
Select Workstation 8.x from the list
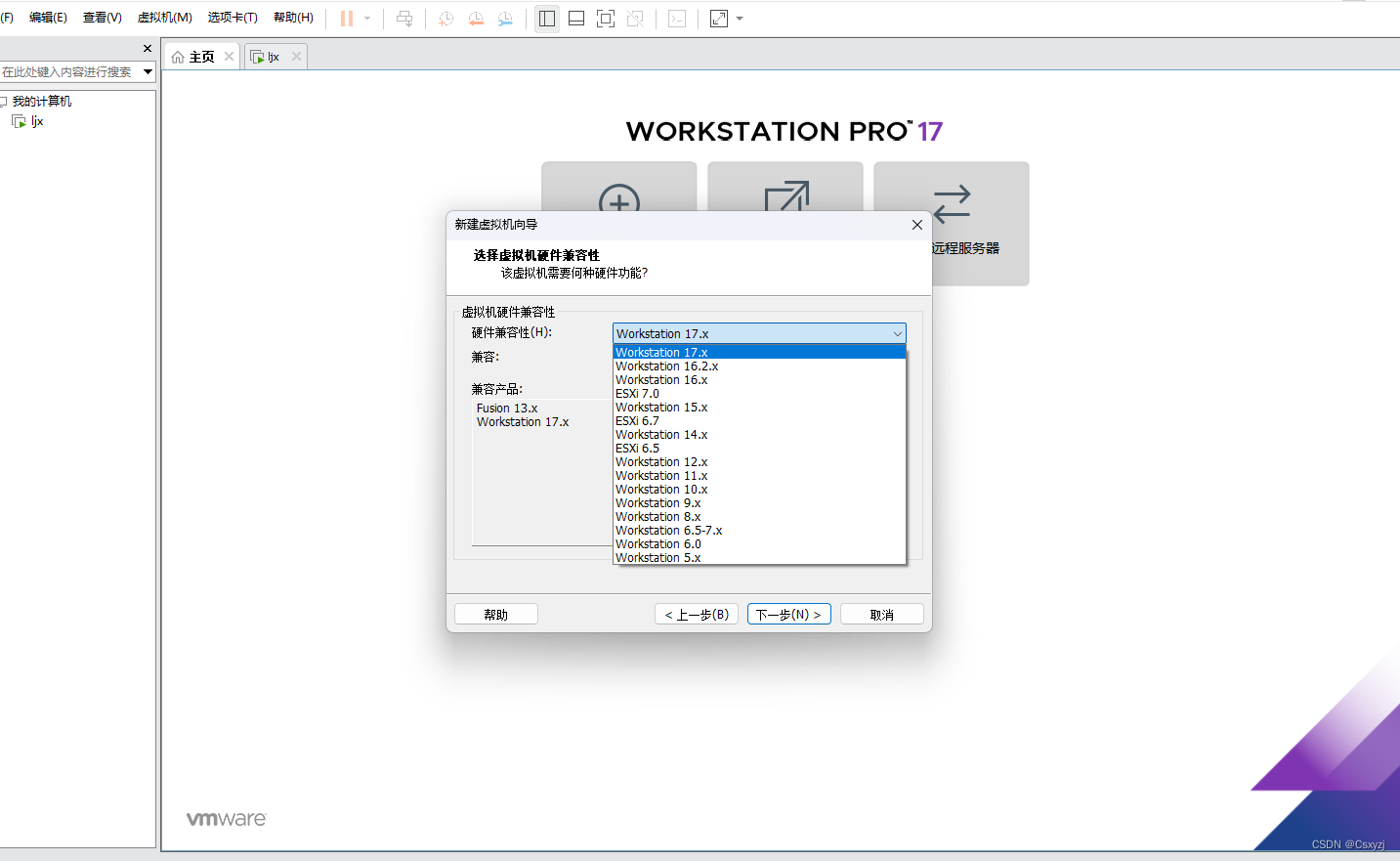coord(759,517)
